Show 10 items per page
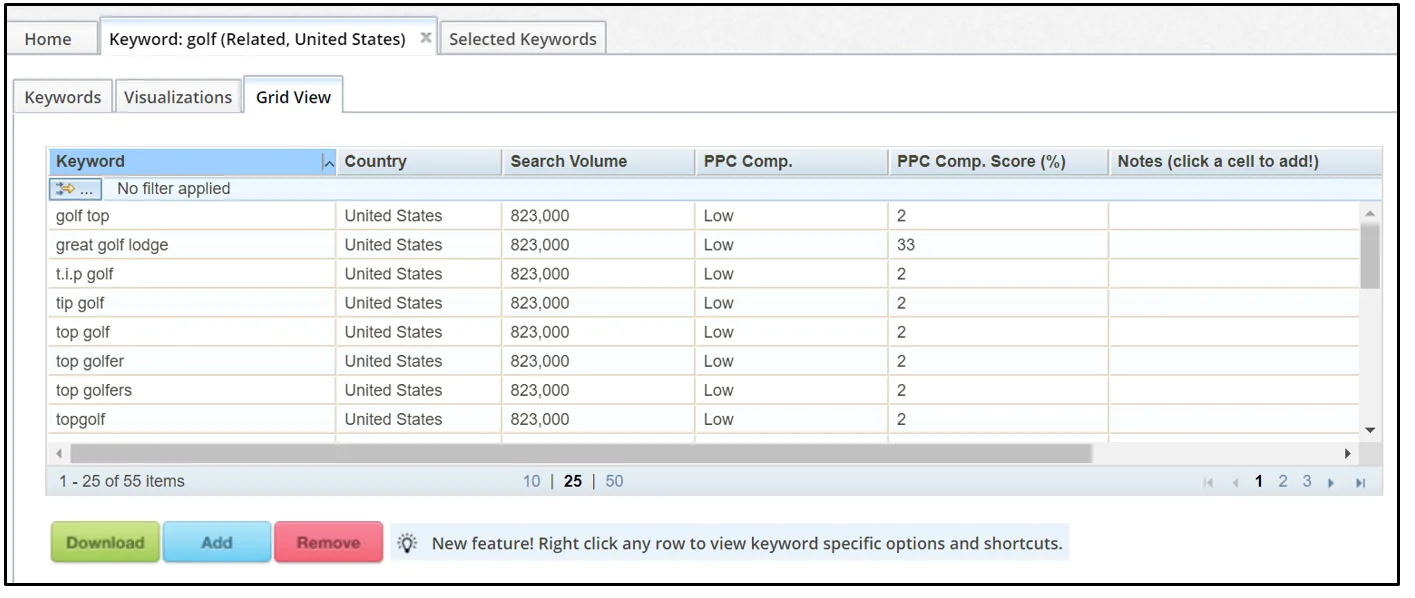 [531, 482]
